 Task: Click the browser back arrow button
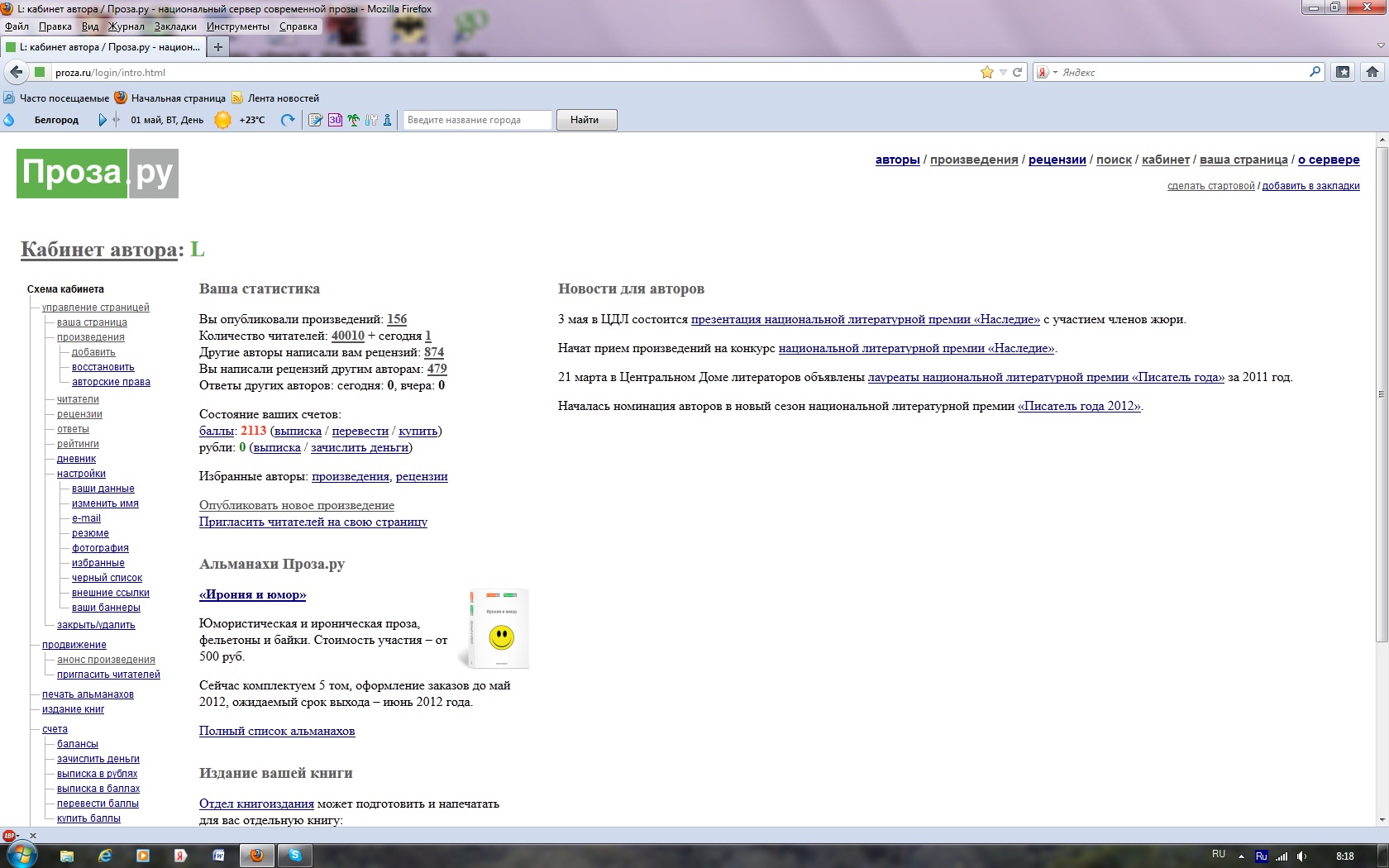[x=16, y=72]
